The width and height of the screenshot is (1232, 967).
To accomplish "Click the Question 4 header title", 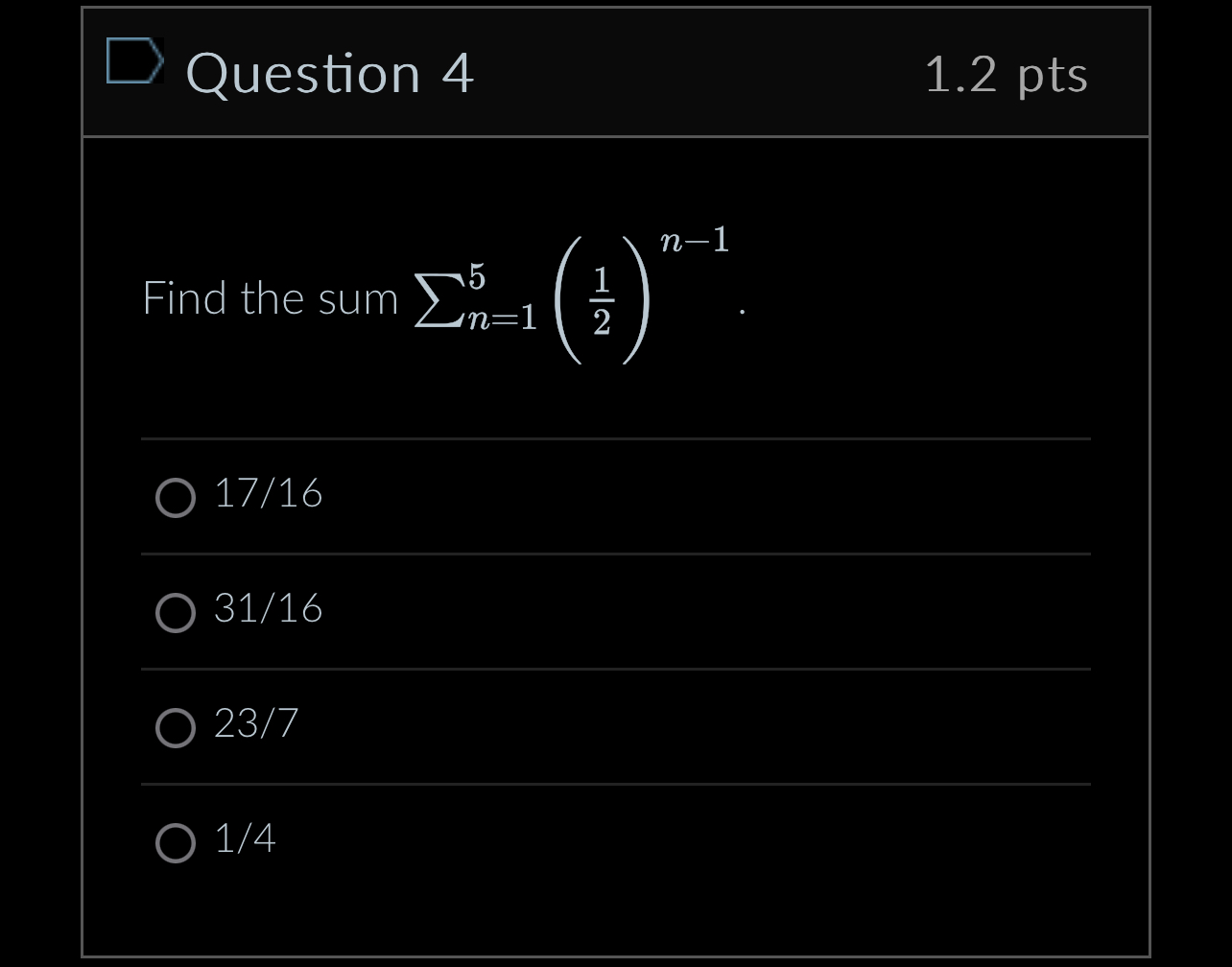I will click(330, 73).
